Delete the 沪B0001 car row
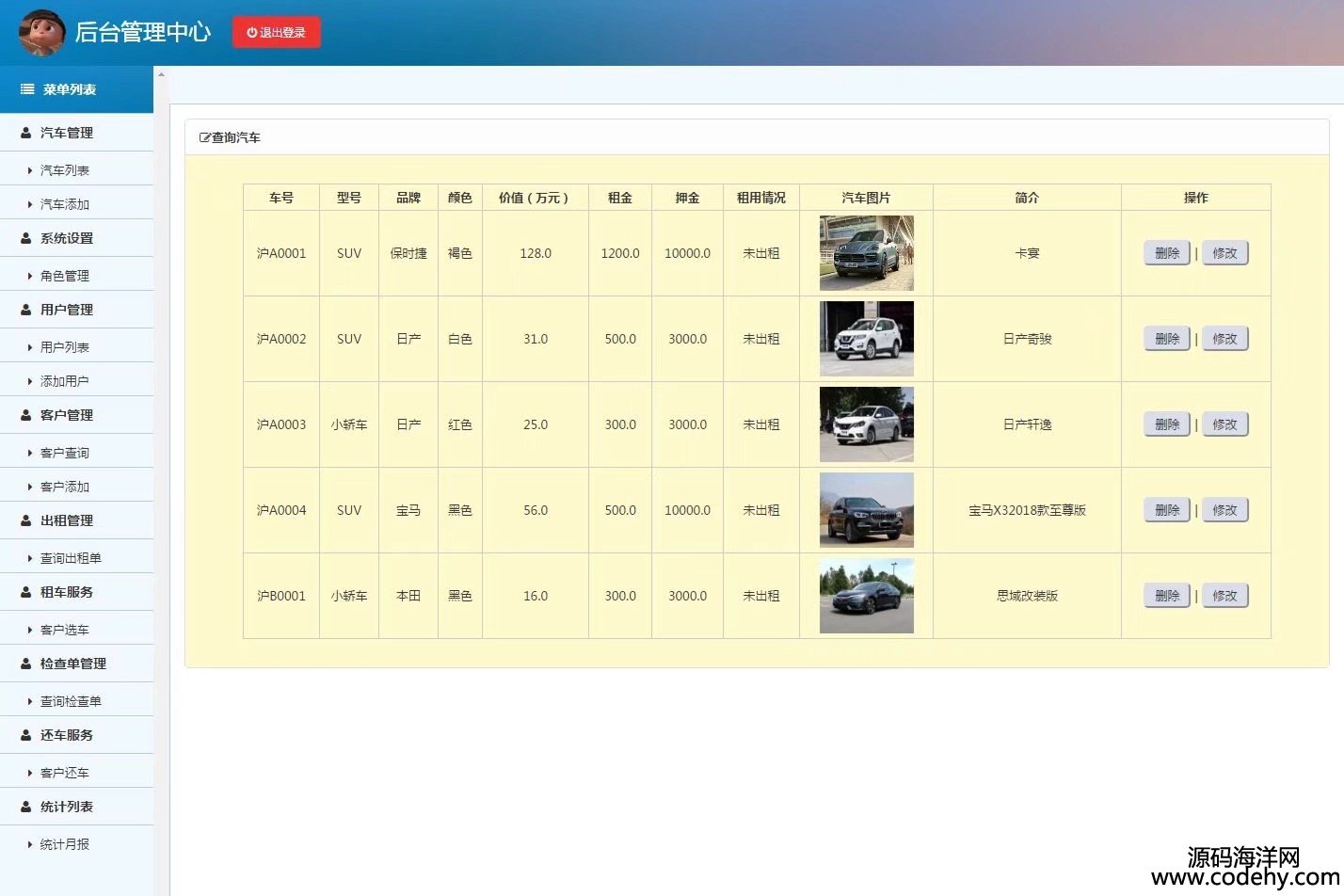The width and height of the screenshot is (1344, 896). point(1167,596)
